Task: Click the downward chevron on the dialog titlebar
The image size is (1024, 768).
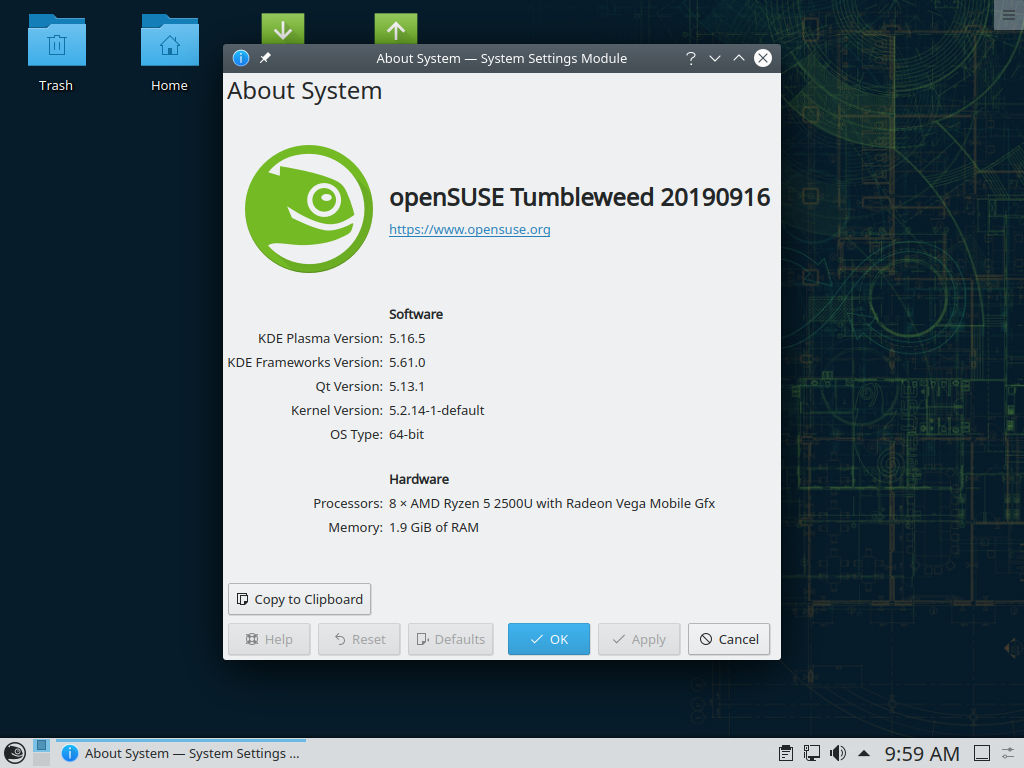Action: [714, 58]
